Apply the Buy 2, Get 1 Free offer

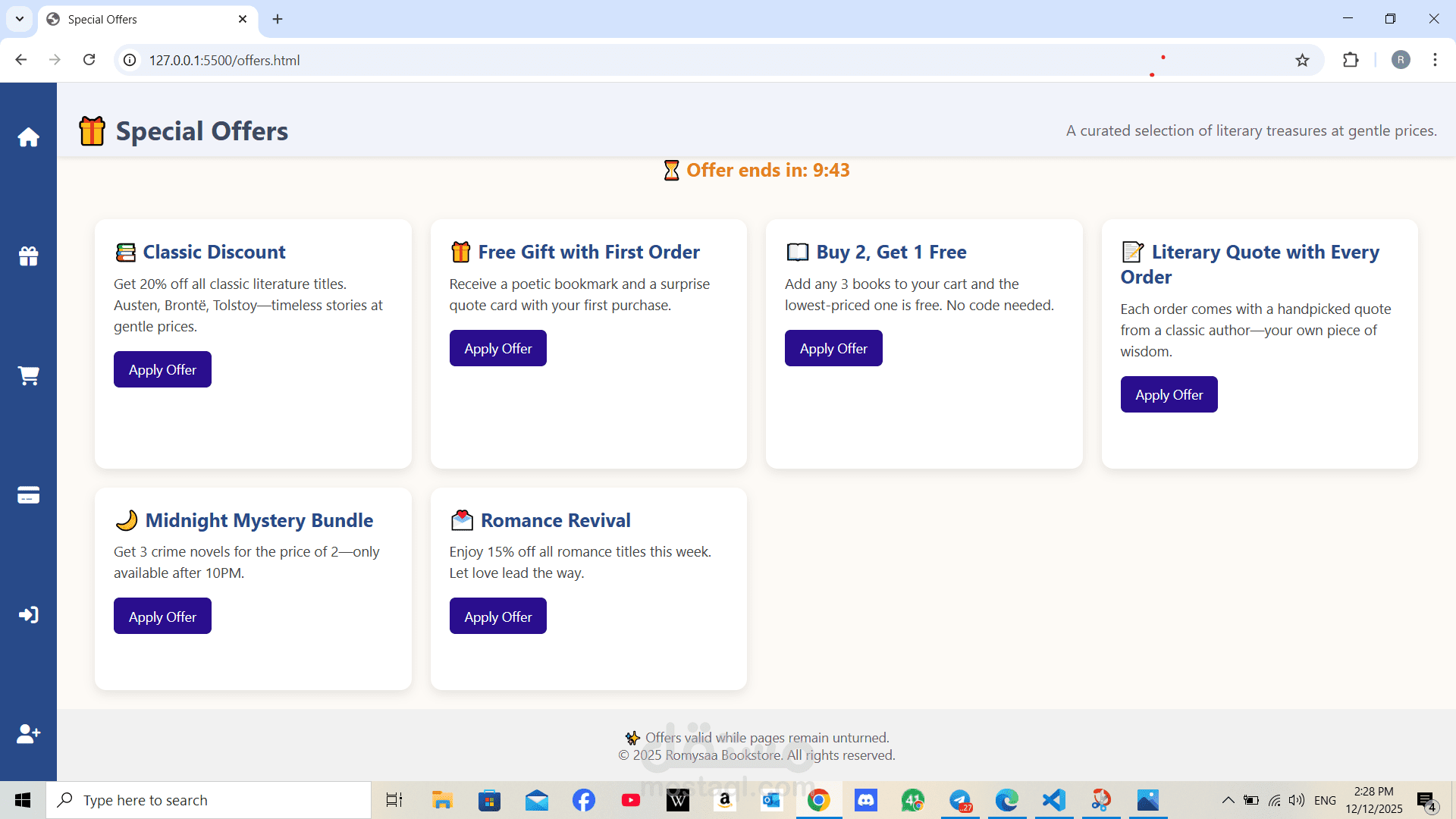[833, 348]
